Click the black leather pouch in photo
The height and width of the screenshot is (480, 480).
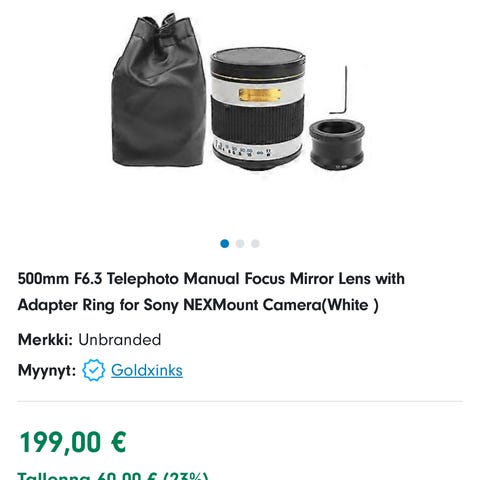click(158, 91)
